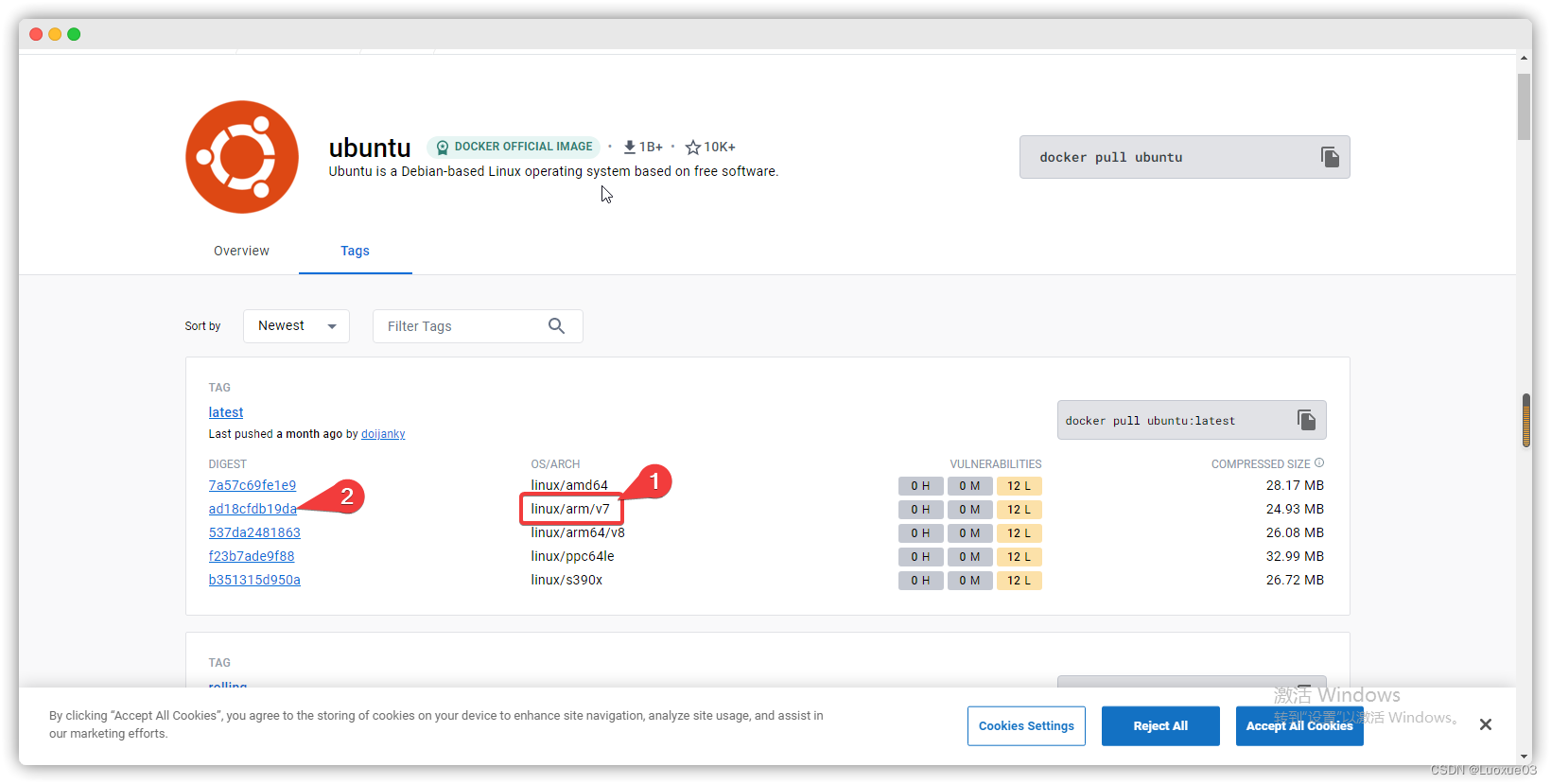The width and height of the screenshot is (1551, 784).
Task: Click the yellow macOS minimize button
Action: (55, 34)
